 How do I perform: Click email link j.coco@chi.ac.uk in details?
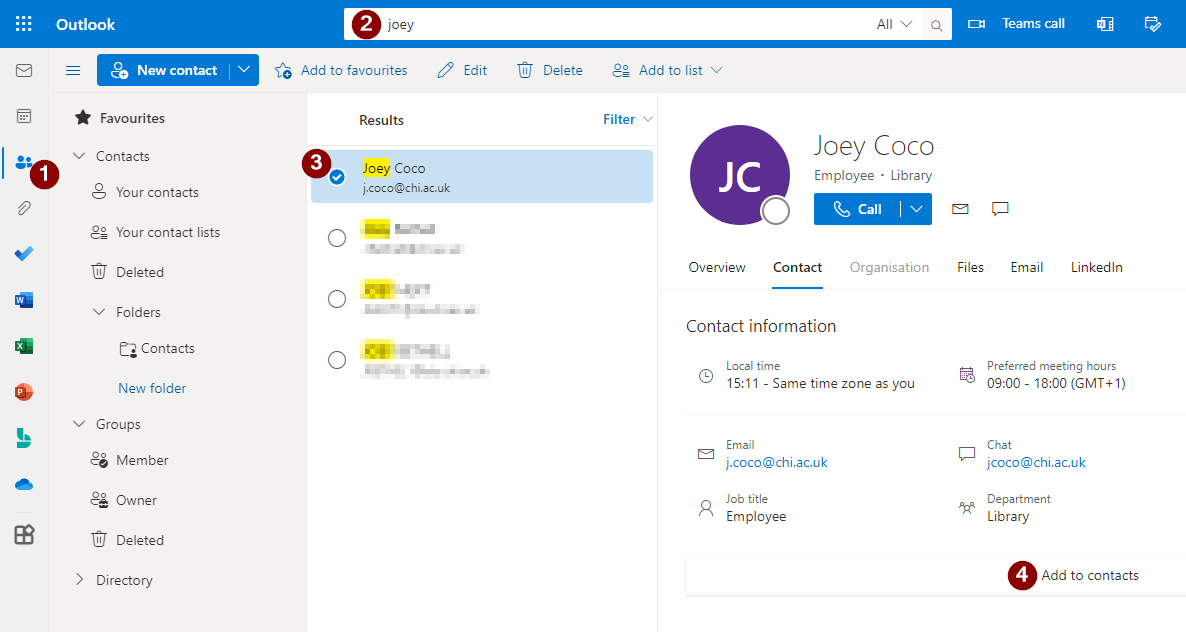point(777,462)
